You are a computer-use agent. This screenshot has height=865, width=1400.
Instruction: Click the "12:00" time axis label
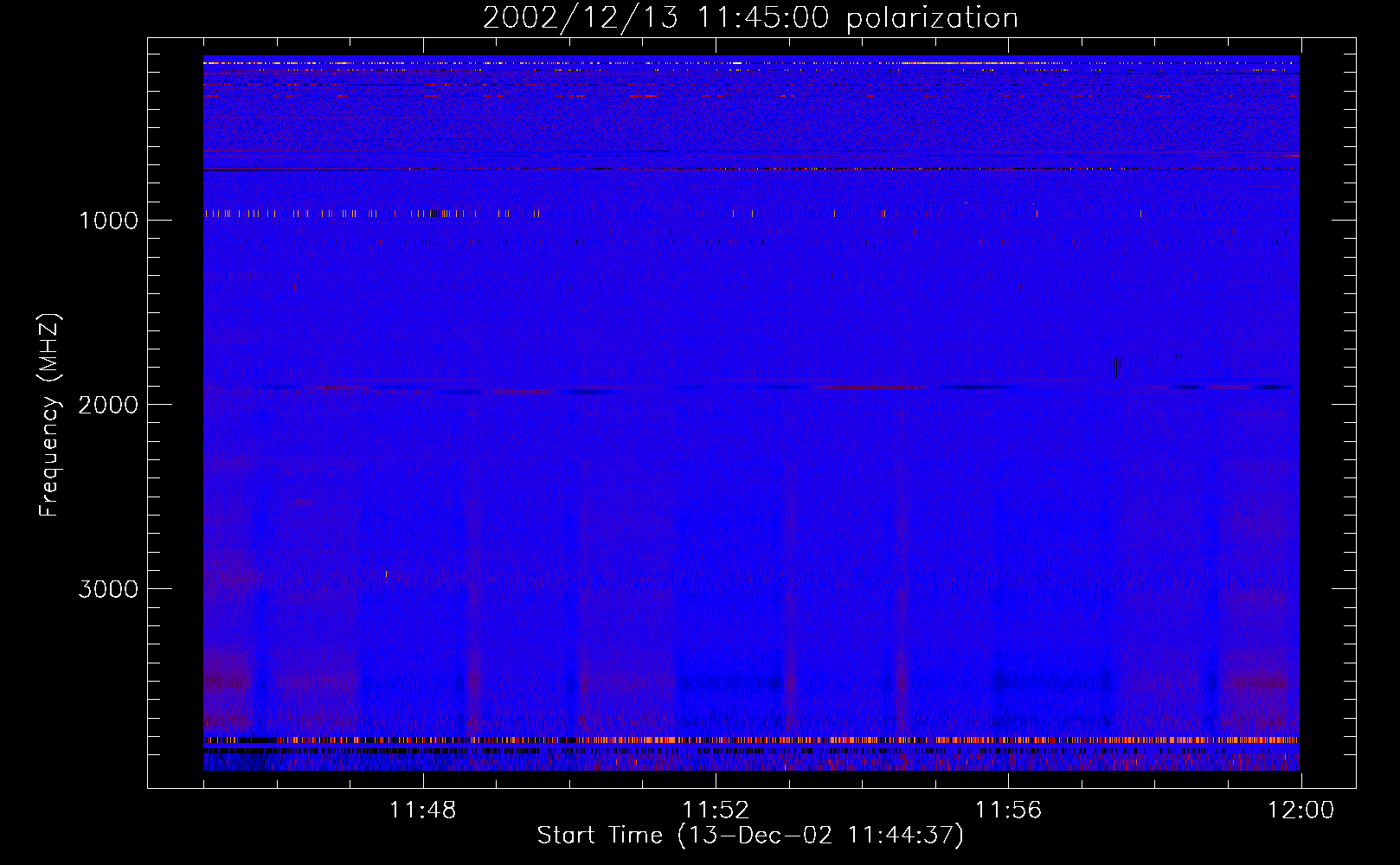pos(1300,811)
